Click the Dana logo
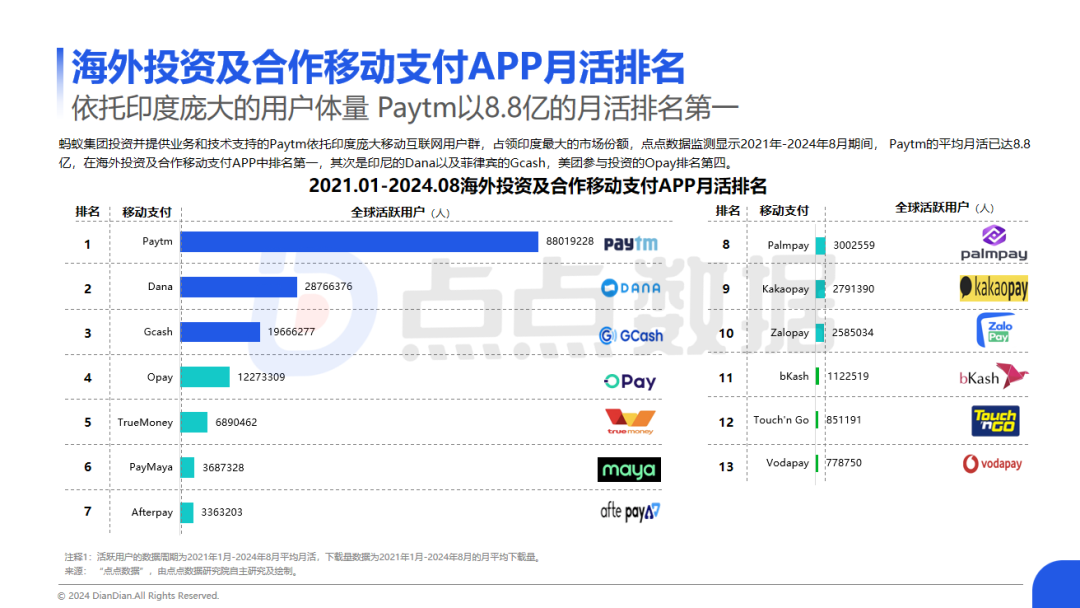Screen dimensions: 1080x608 coord(630,288)
